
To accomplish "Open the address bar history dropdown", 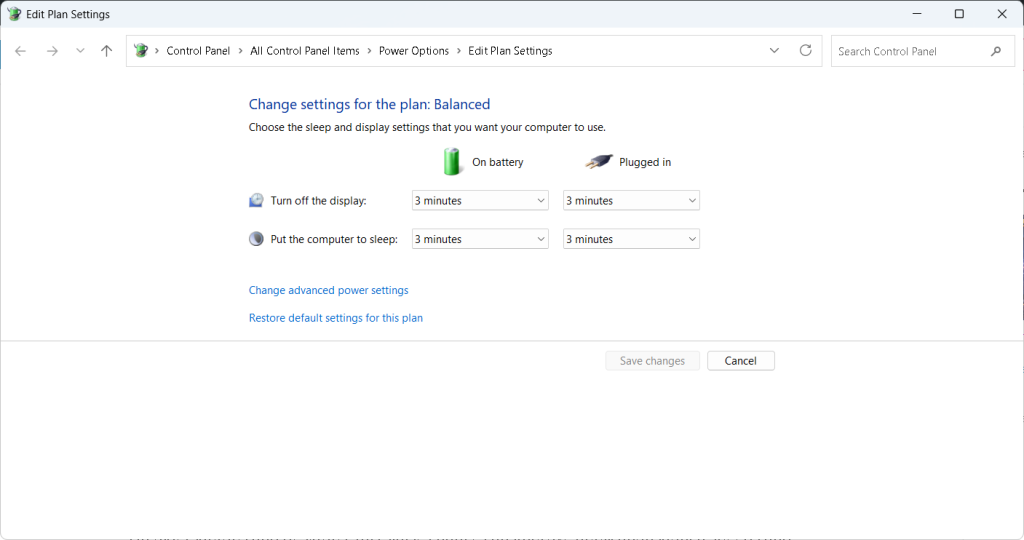I will tap(775, 50).
